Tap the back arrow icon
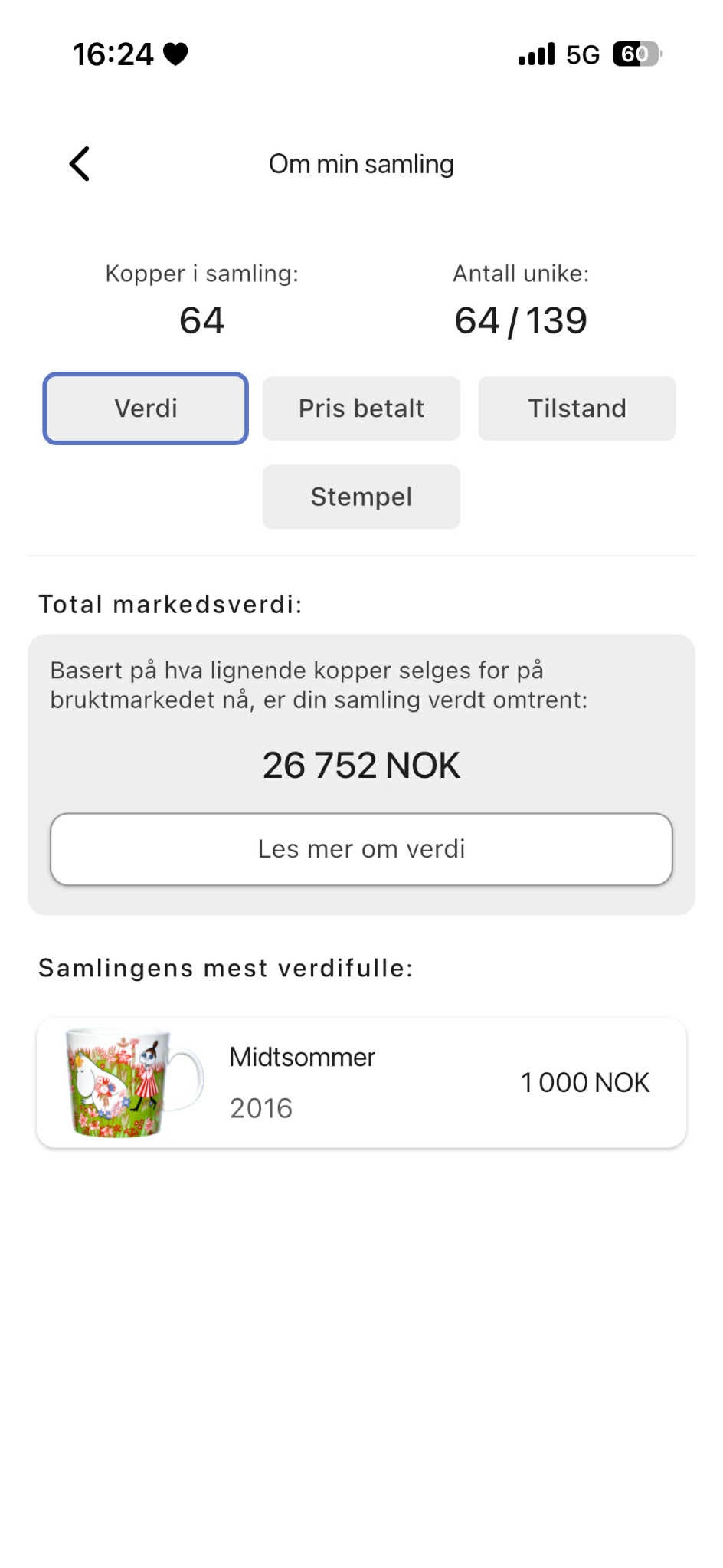This screenshot has height=1568, width=723. [x=80, y=163]
